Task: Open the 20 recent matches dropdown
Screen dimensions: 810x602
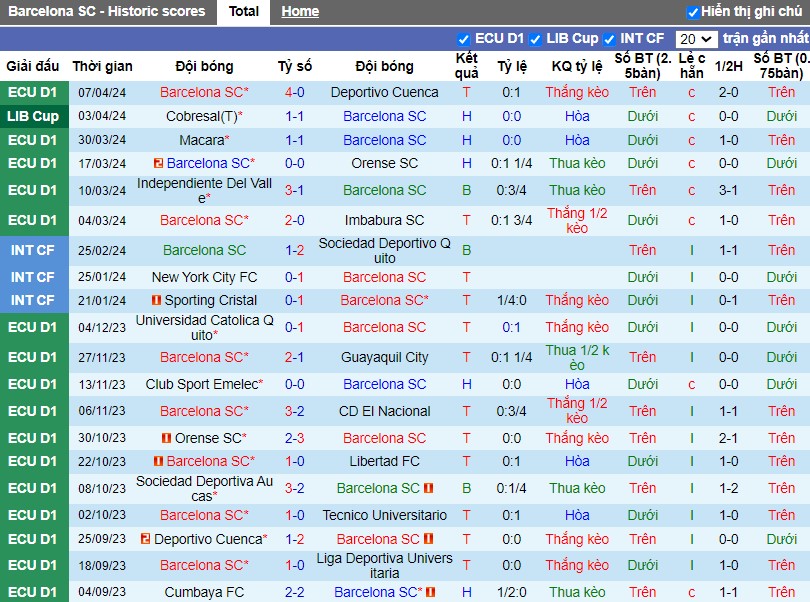Action: (696, 39)
